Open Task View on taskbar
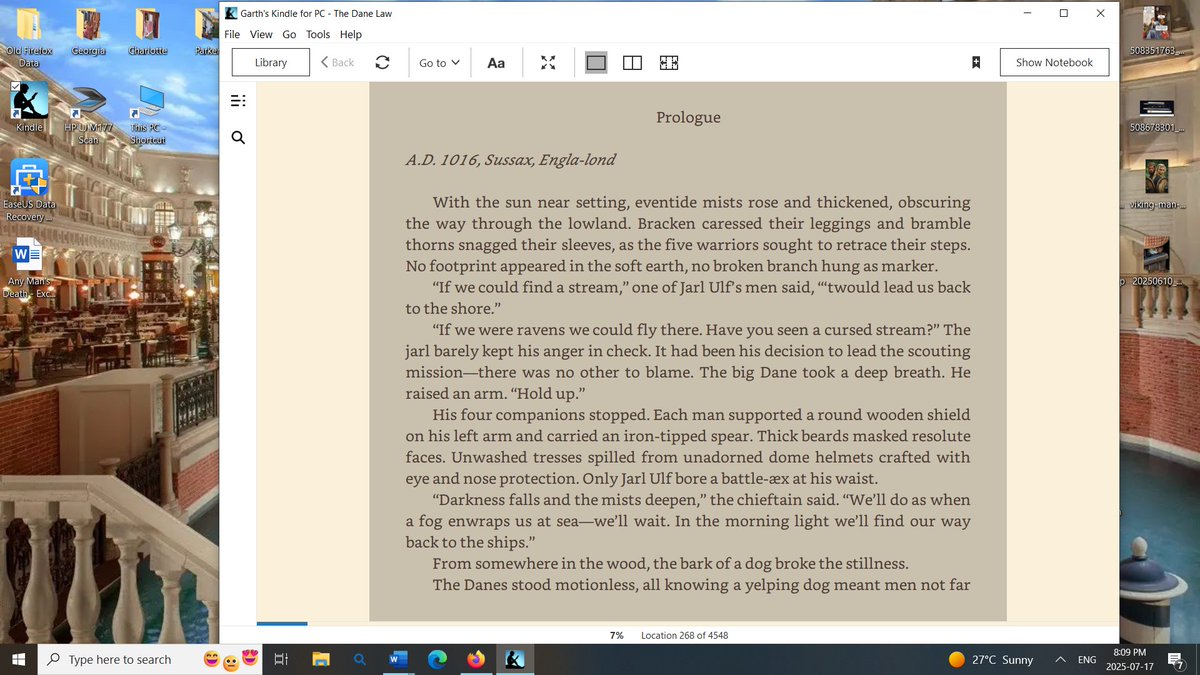 281,659
